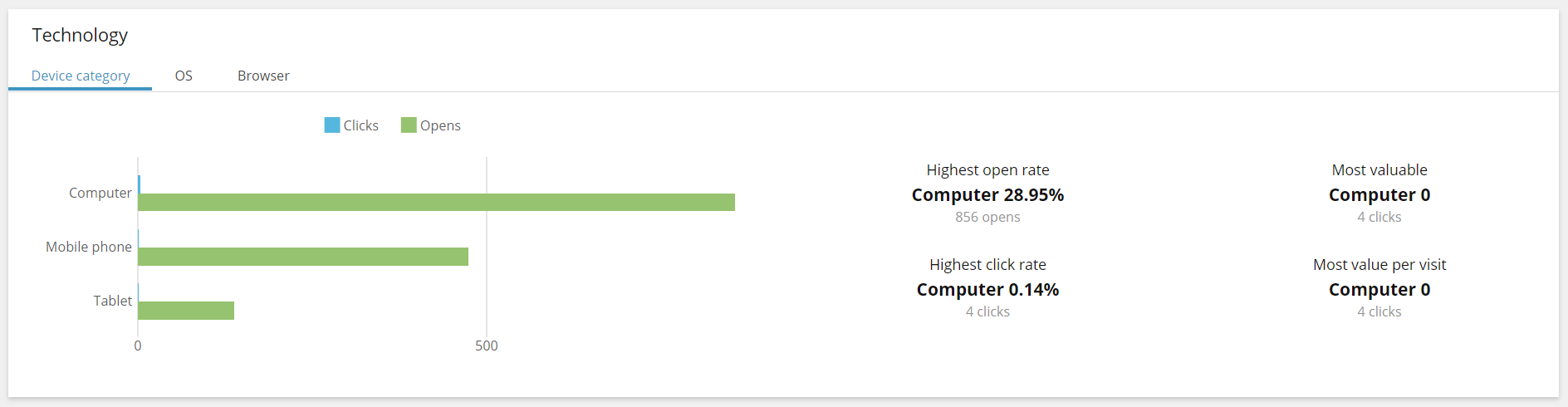Click the Technology panel heading
Image resolution: width=1568 pixels, height=407 pixels.
pyautogui.click(x=80, y=35)
